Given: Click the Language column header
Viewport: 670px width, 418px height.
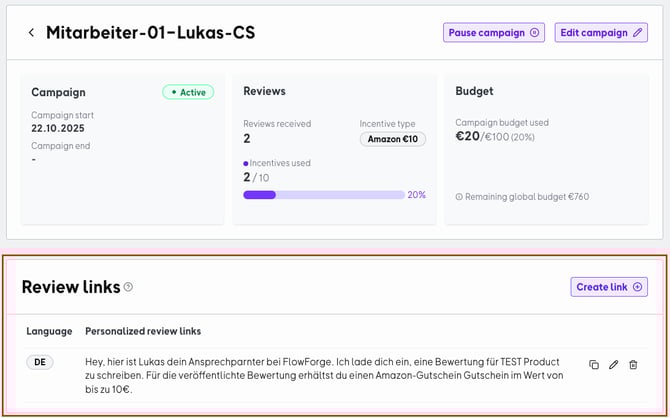Looking at the screenshot, I should click(49, 330).
